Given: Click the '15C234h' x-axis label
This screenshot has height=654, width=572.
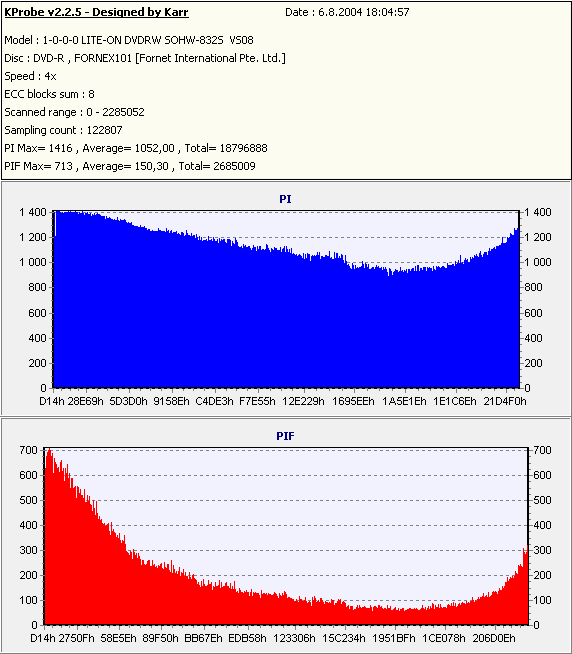Looking at the screenshot, I should (x=344, y=638).
